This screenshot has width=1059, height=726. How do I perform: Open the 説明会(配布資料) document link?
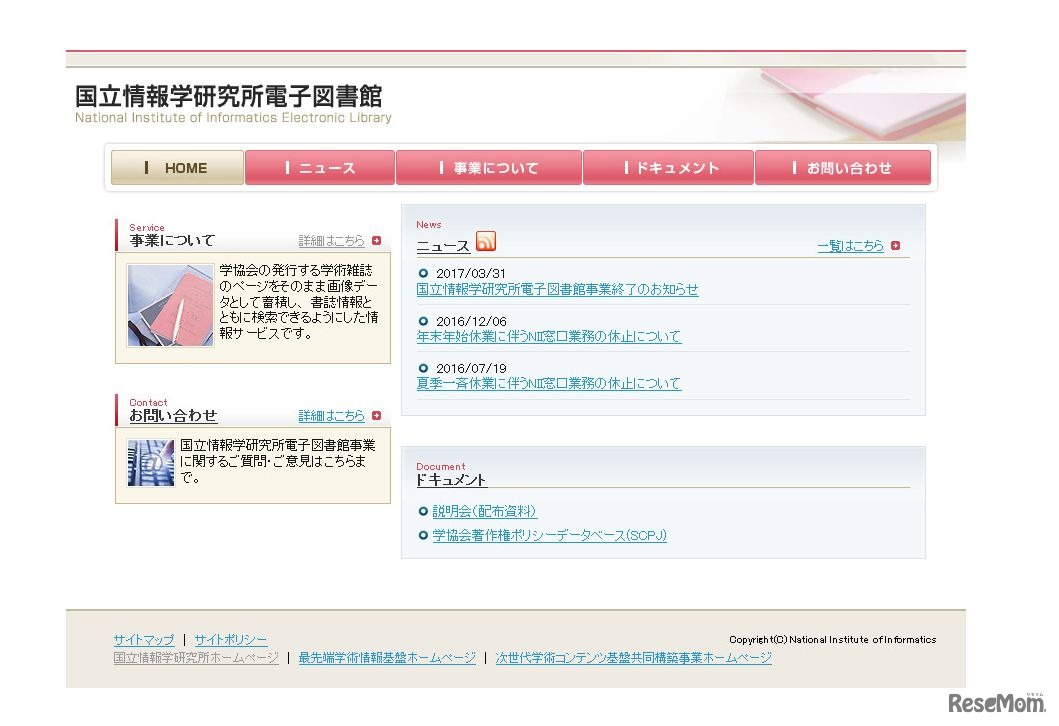click(484, 511)
